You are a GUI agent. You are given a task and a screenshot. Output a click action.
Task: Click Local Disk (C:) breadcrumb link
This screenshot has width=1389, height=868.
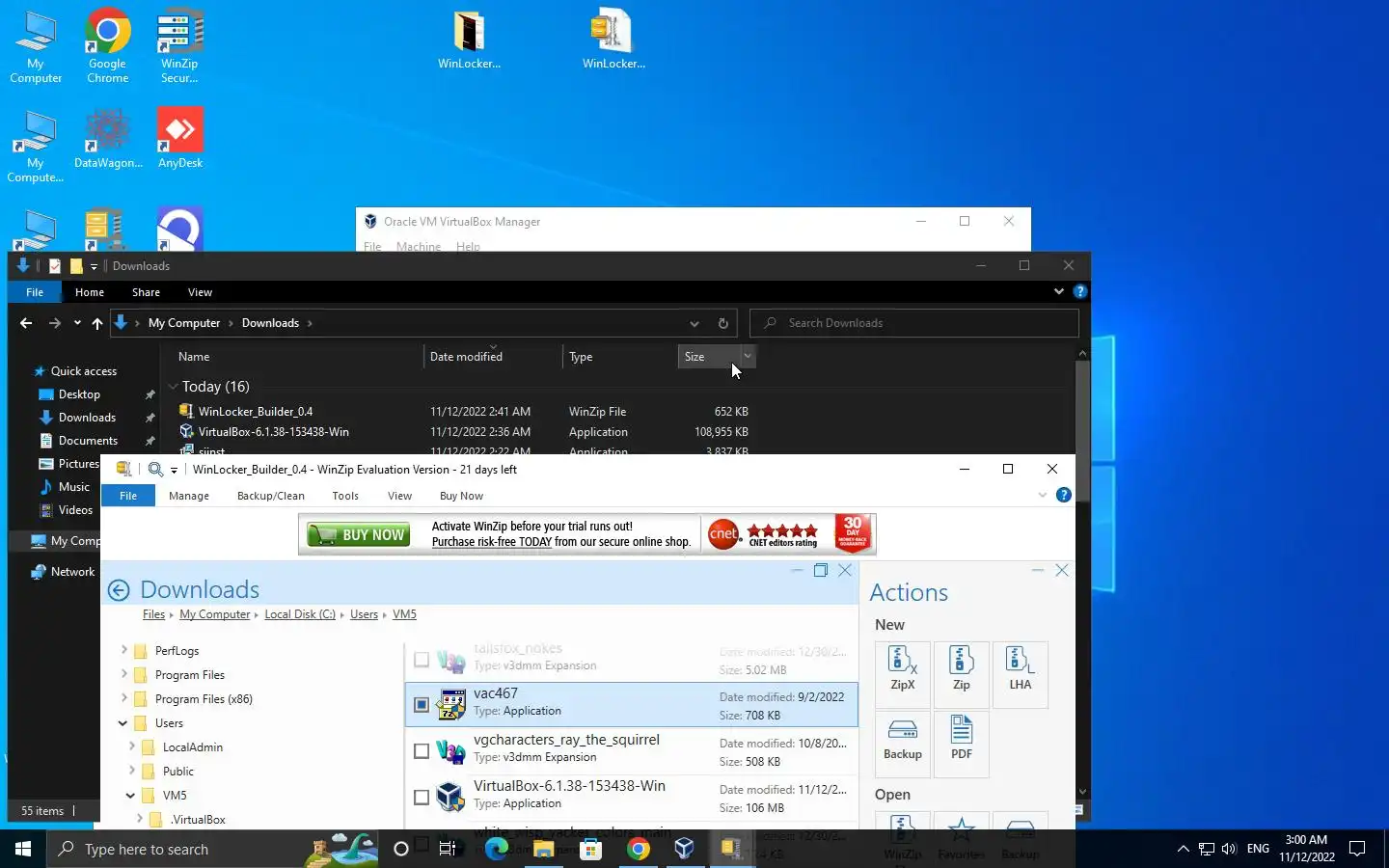click(x=300, y=614)
